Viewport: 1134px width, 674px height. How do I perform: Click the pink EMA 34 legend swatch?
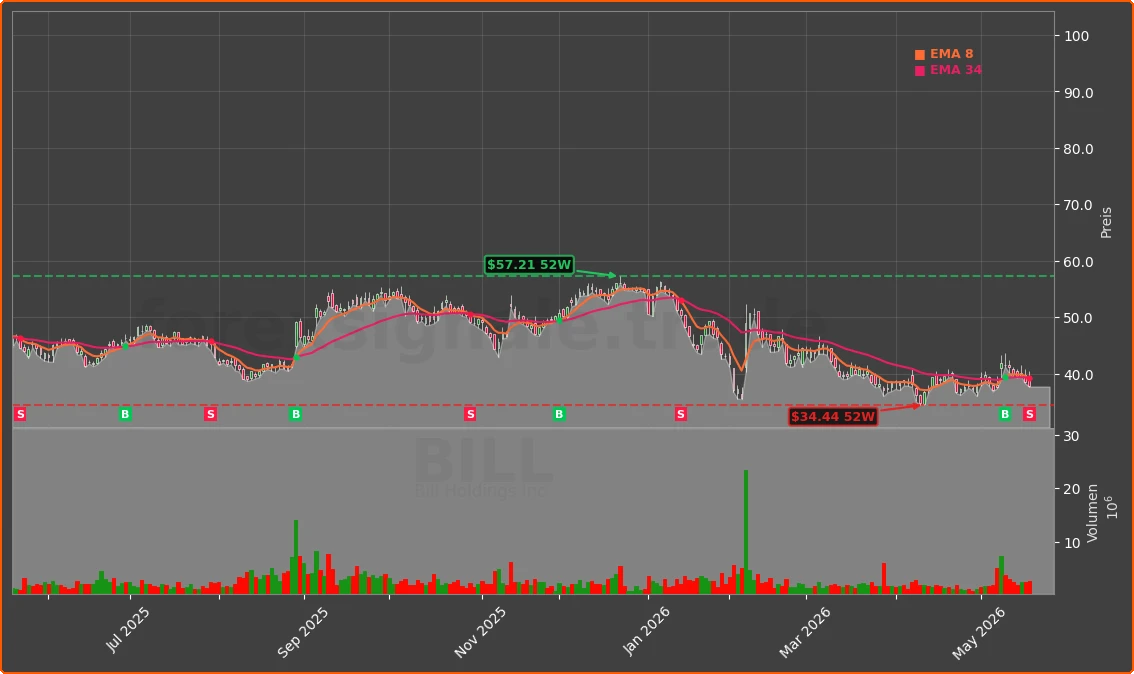920,71
